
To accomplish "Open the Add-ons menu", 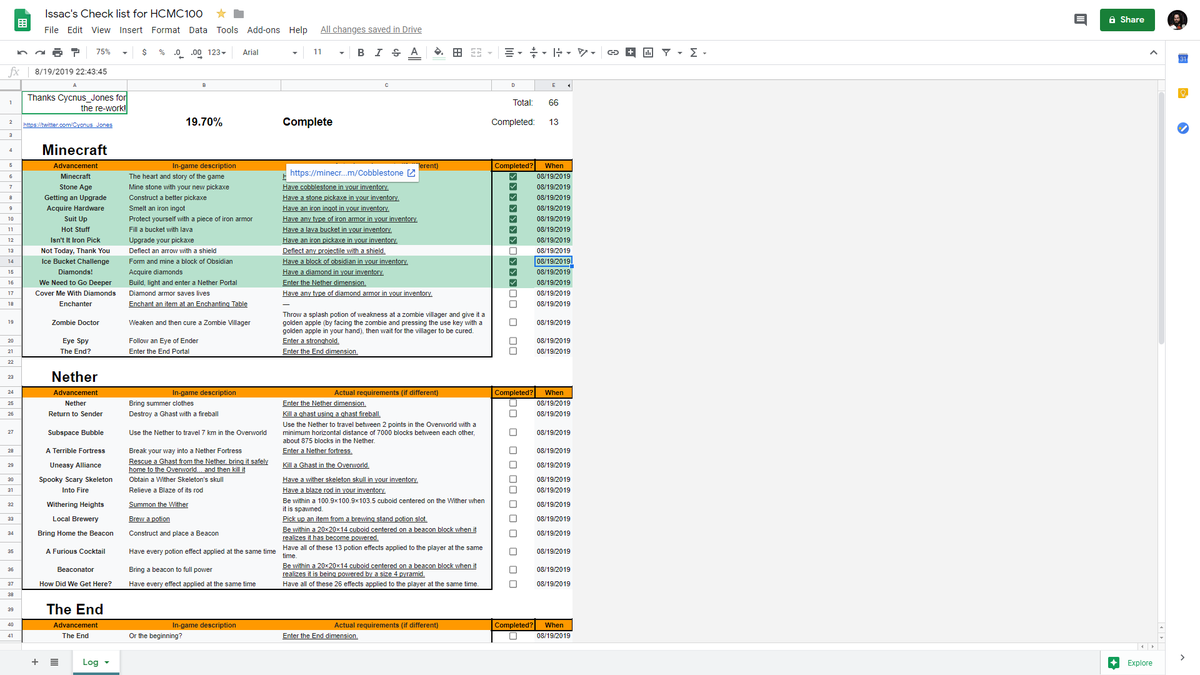I will pos(263,30).
